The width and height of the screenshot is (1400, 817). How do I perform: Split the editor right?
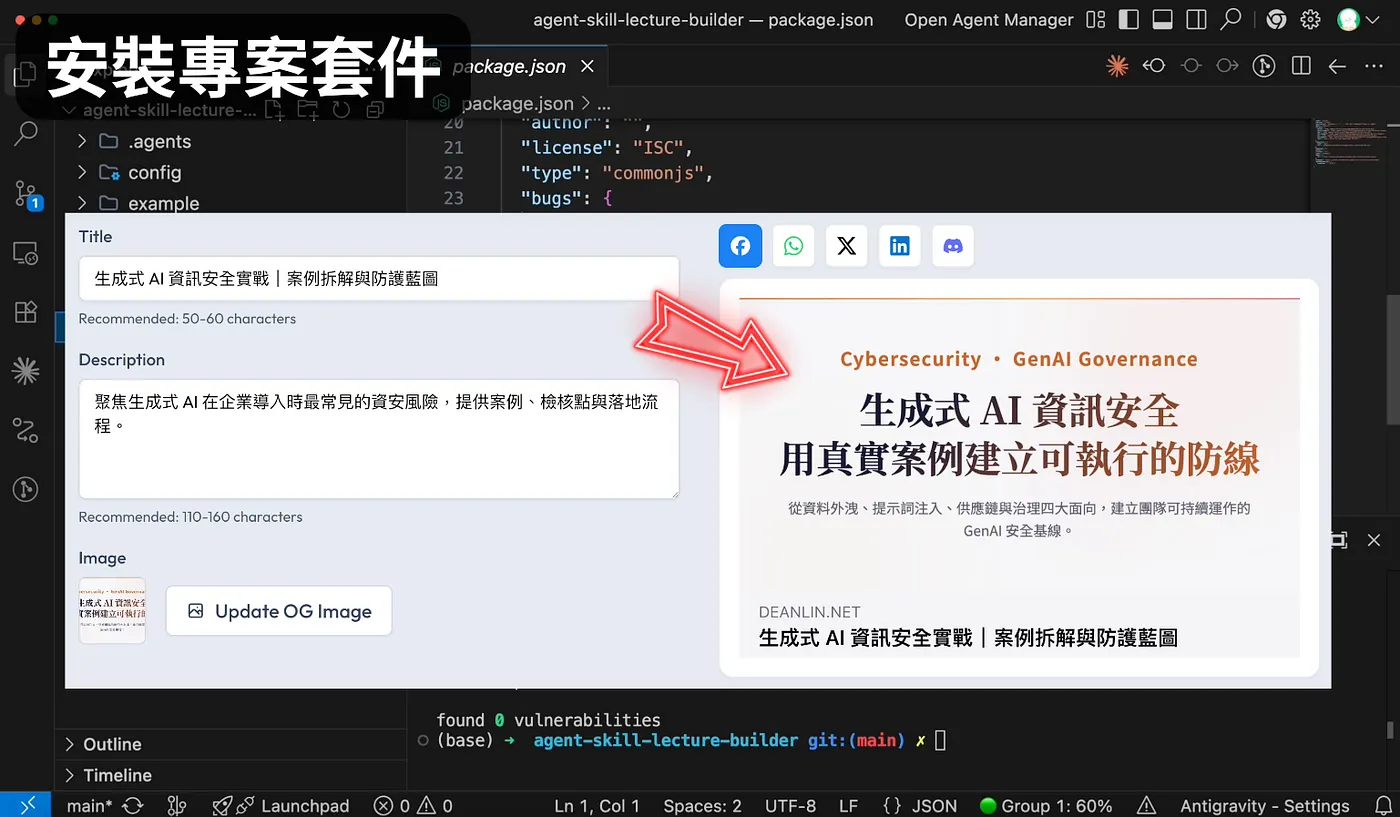1301,66
